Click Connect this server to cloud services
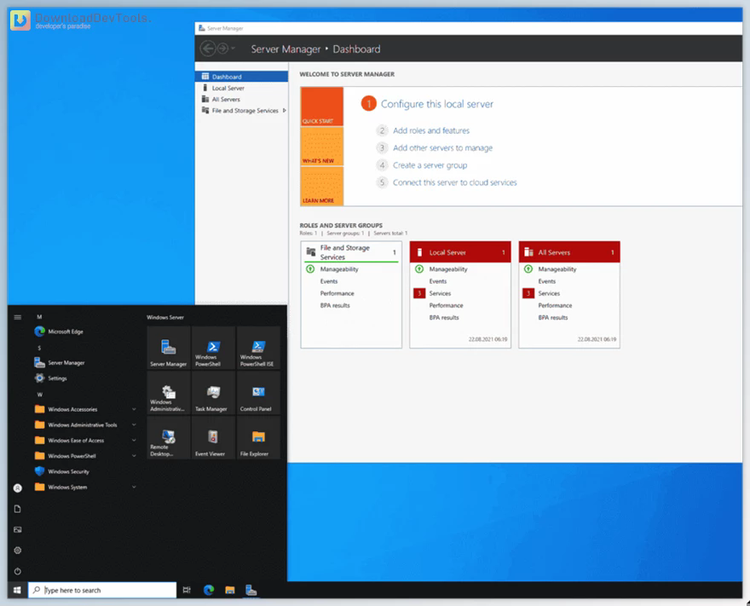Screen dimensions: 750x606 [x=455, y=182]
